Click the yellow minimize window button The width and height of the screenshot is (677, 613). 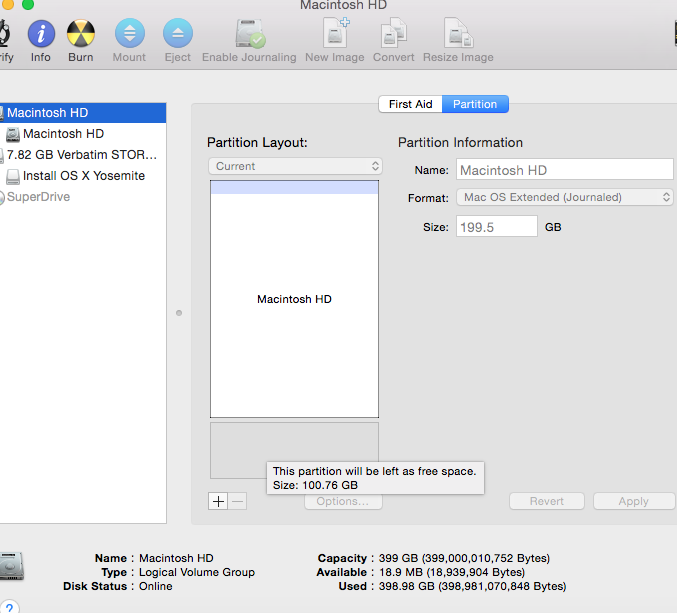[x=8, y=4]
